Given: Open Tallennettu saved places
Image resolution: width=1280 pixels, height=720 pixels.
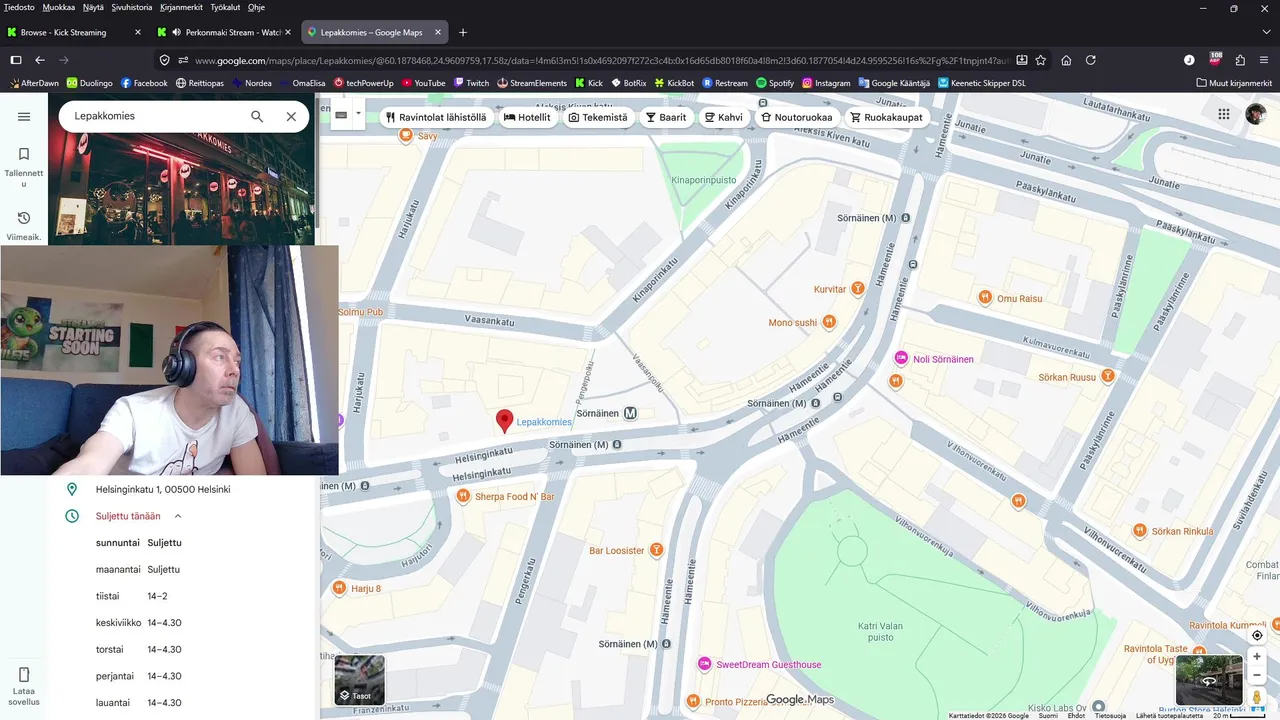Looking at the screenshot, I should pyautogui.click(x=24, y=167).
